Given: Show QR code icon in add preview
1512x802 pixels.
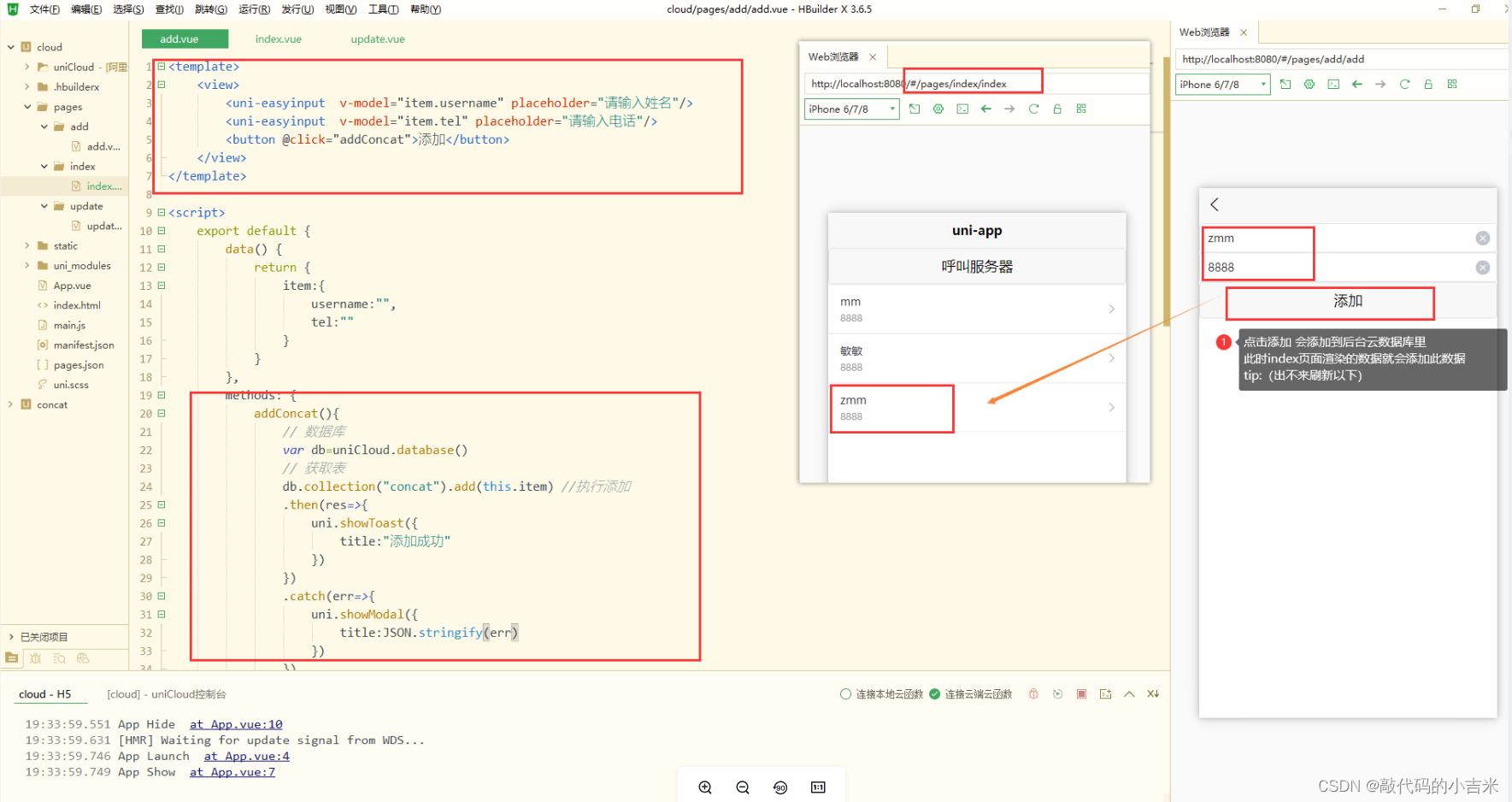Looking at the screenshot, I should [x=1452, y=84].
